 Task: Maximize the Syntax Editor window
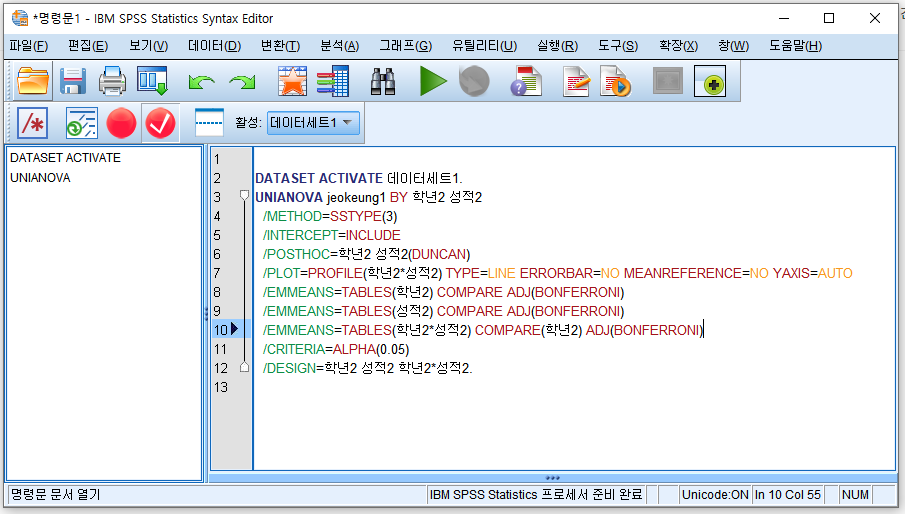coord(829,18)
